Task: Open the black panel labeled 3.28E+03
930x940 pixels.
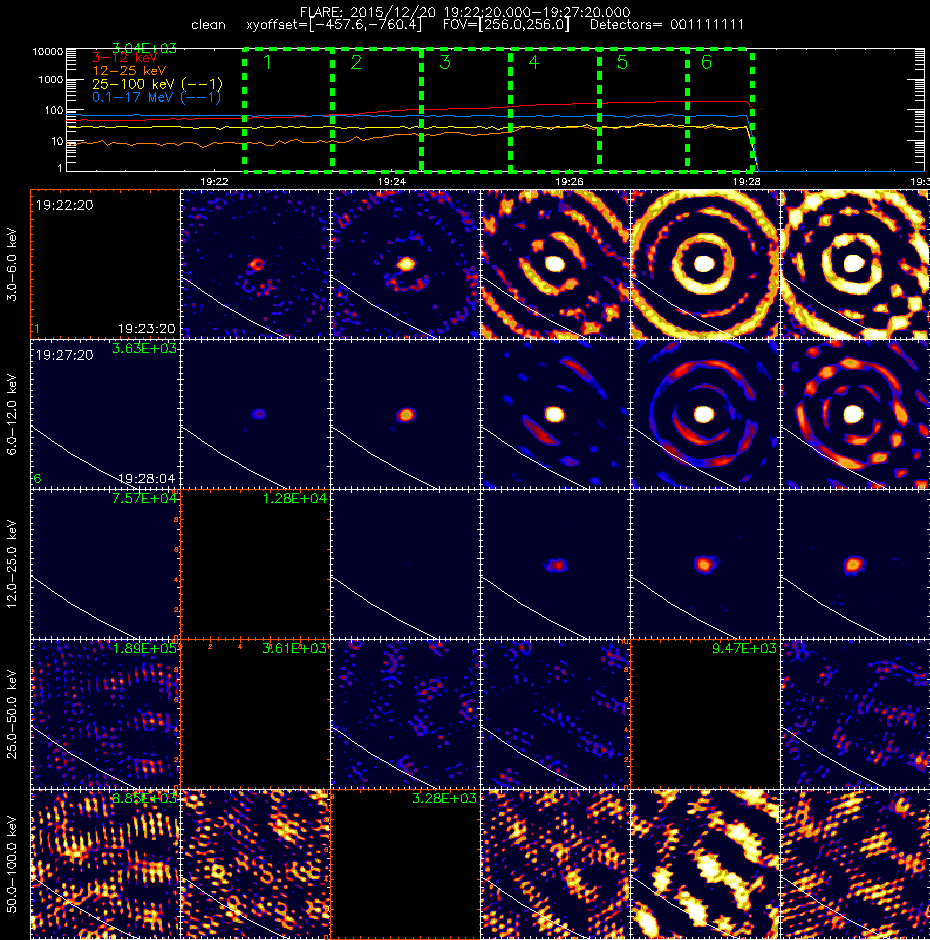Action: click(x=405, y=864)
